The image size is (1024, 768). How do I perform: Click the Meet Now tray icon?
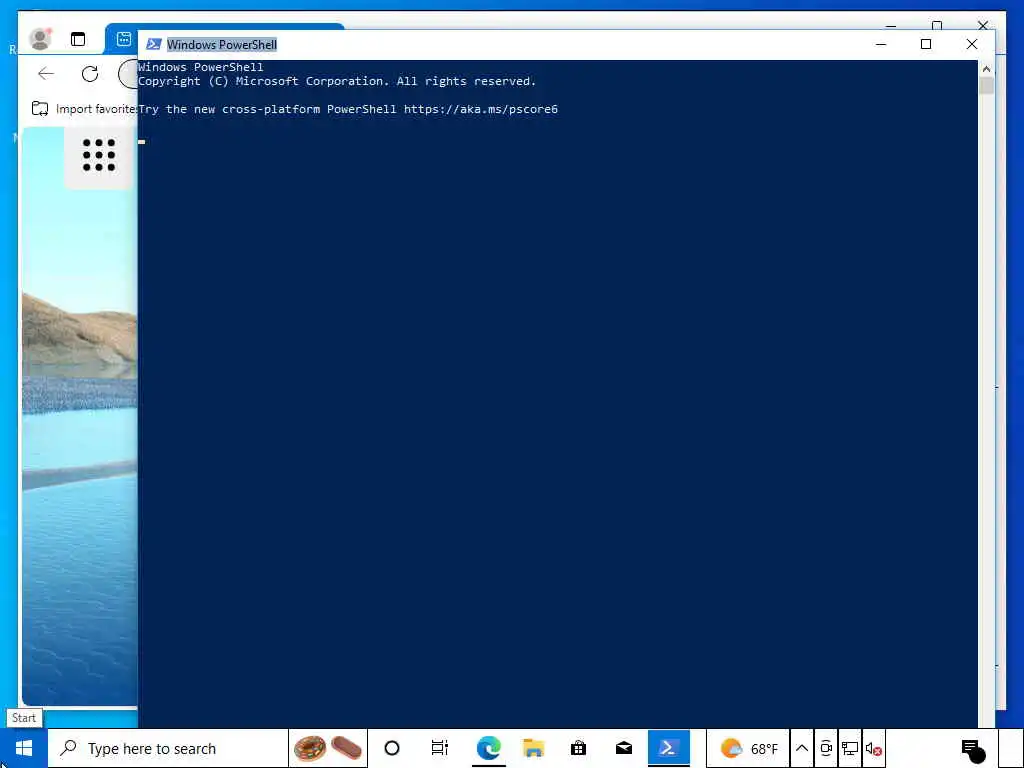click(x=825, y=748)
